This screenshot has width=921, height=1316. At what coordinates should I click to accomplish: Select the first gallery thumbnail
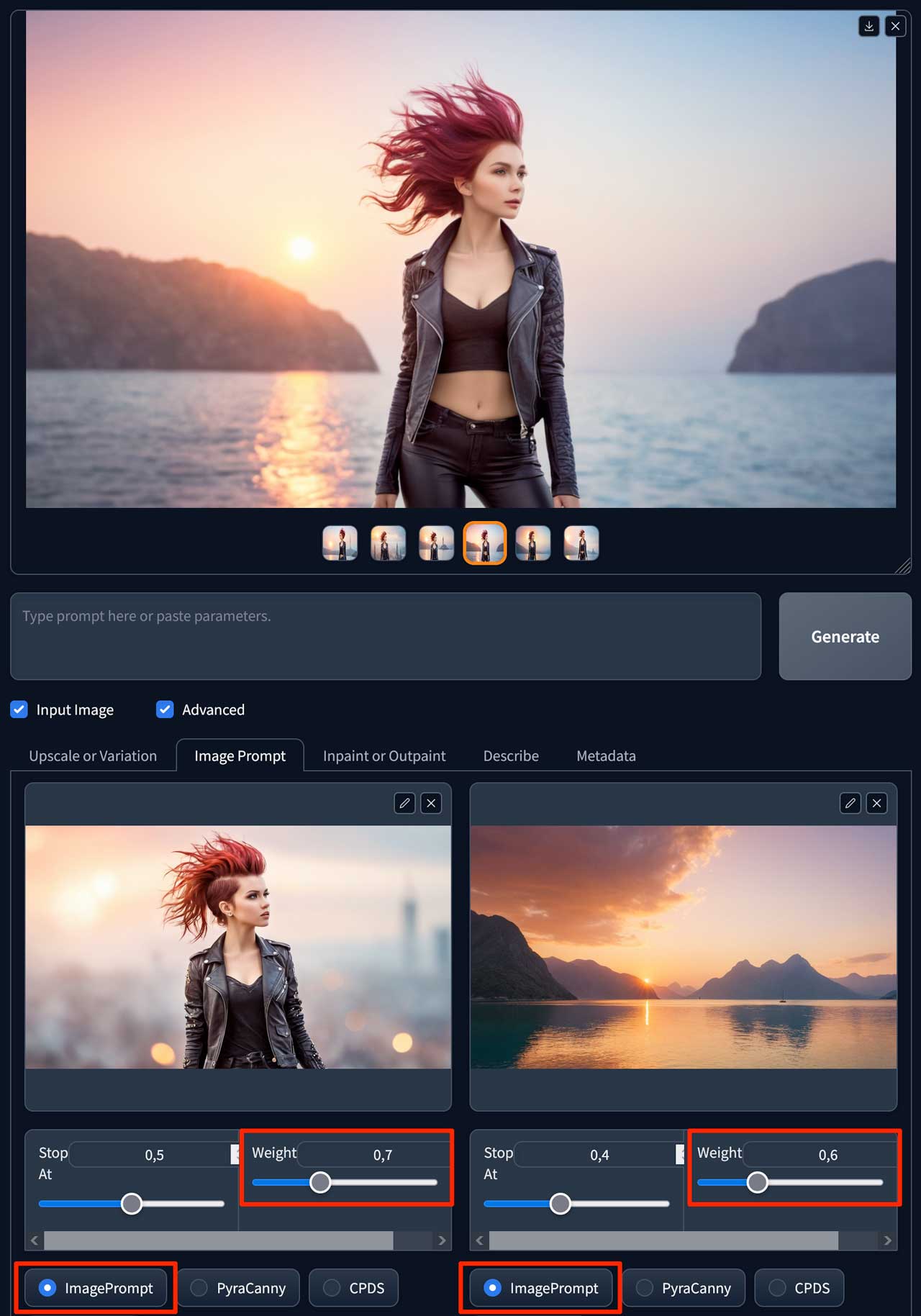pyautogui.click(x=340, y=543)
